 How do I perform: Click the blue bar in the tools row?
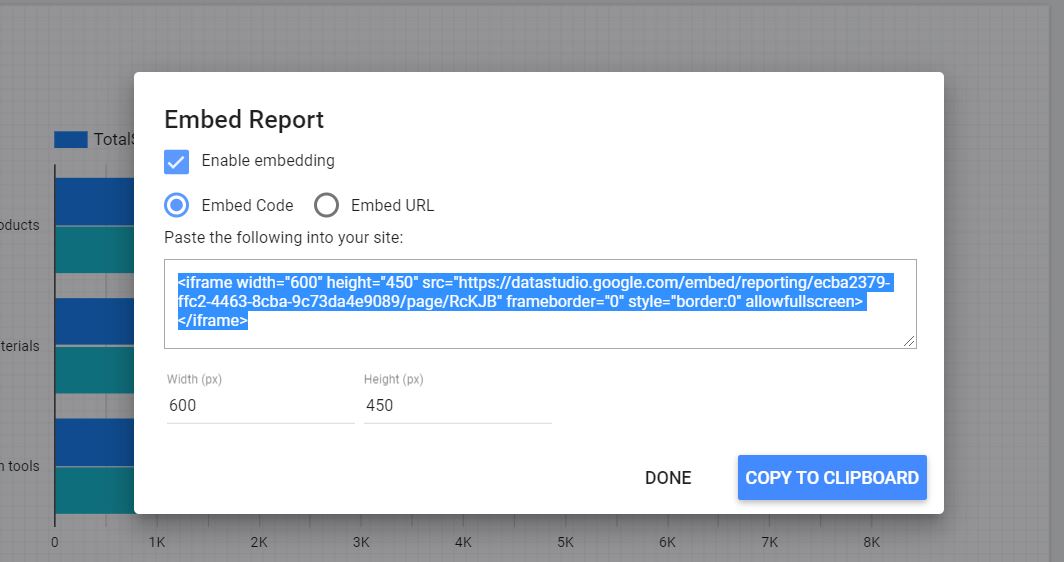point(94,442)
